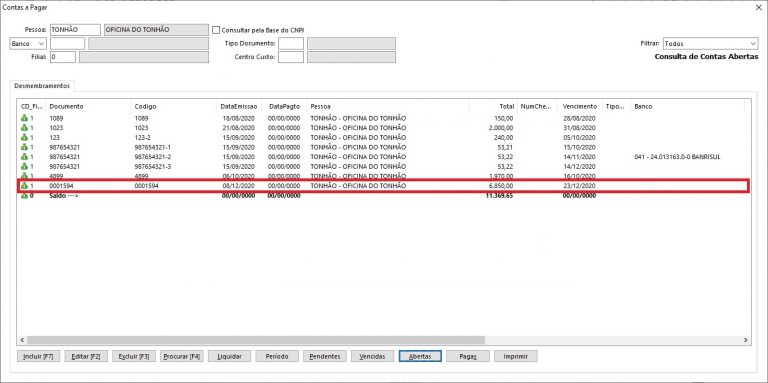
Task: Sort by the Vencimento column header
Action: click(x=579, y=106)
